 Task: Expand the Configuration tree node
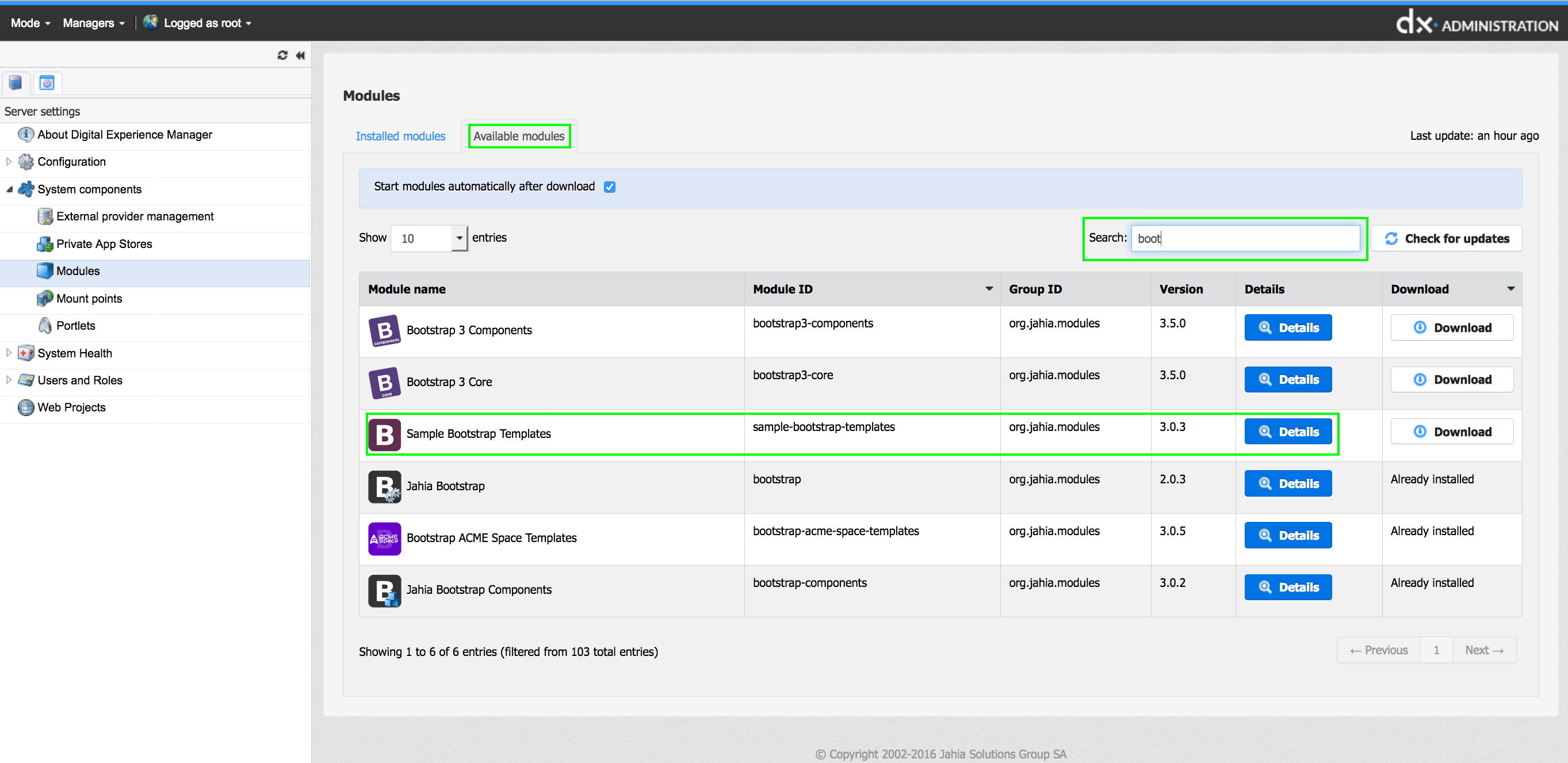(x=9, y=162)
